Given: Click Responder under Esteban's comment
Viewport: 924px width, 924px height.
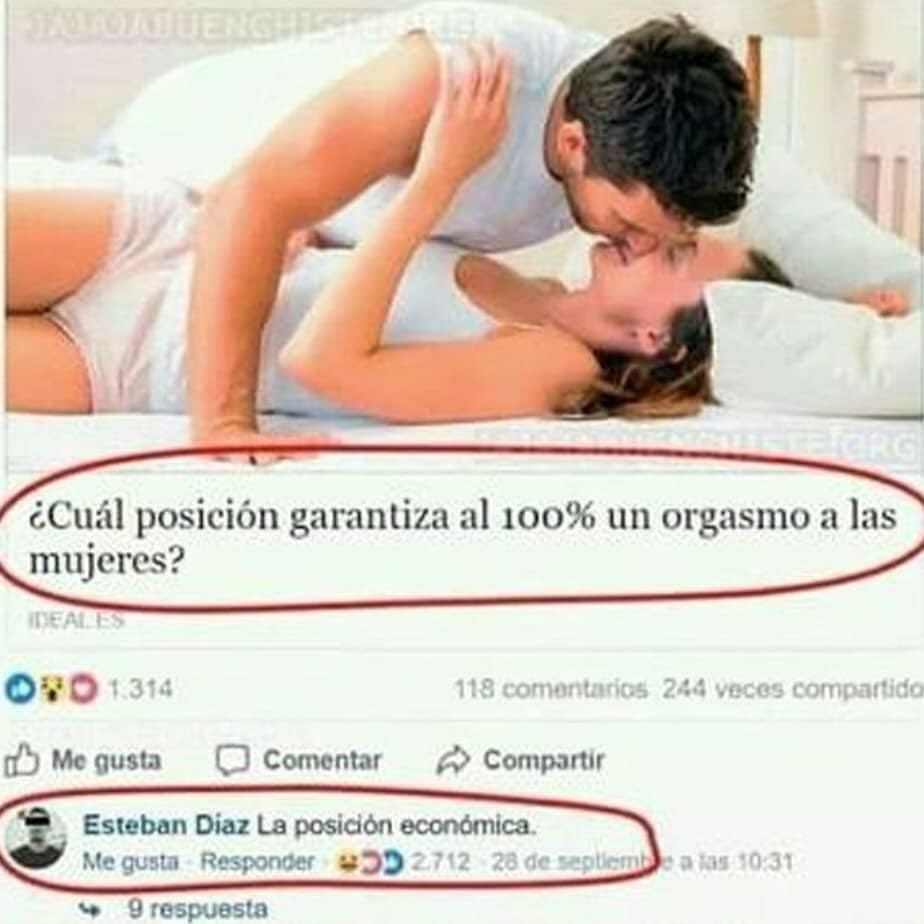Looking at the screenshot, I should [258, 862].
